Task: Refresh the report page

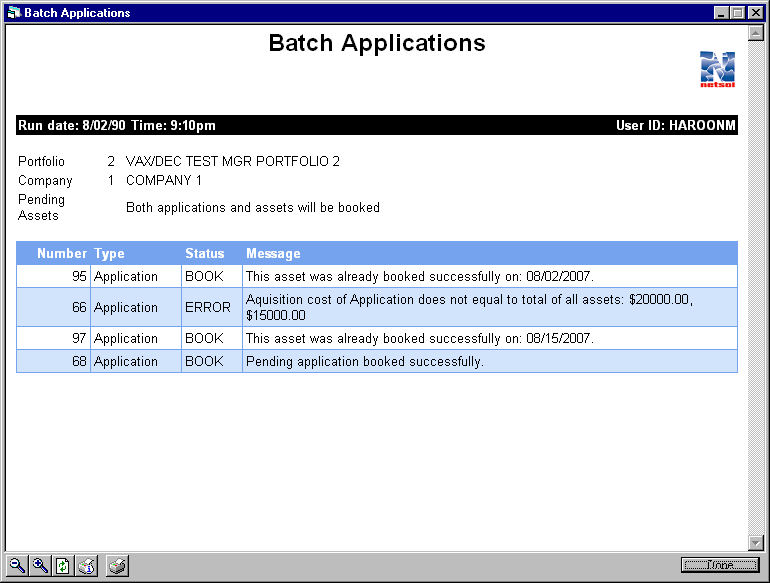Action: click(x=63, y=566)
